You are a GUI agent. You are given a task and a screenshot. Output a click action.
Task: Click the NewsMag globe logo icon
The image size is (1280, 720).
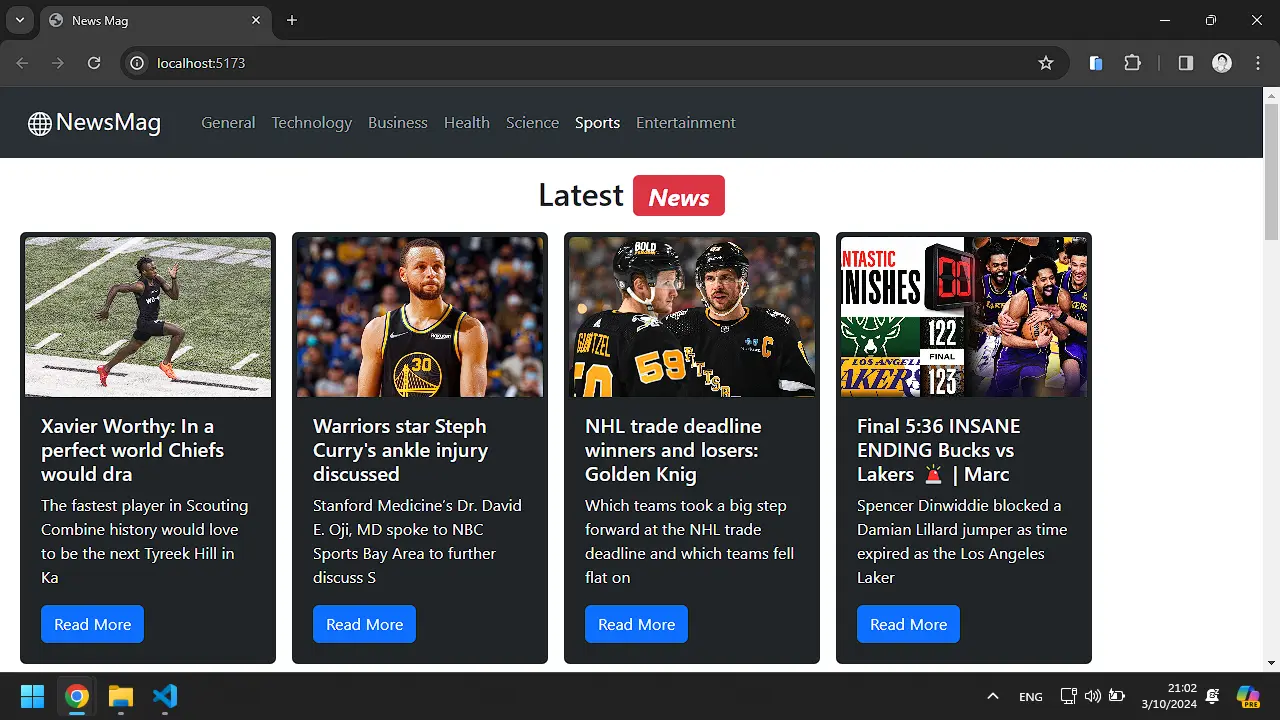tap(39, 124)
